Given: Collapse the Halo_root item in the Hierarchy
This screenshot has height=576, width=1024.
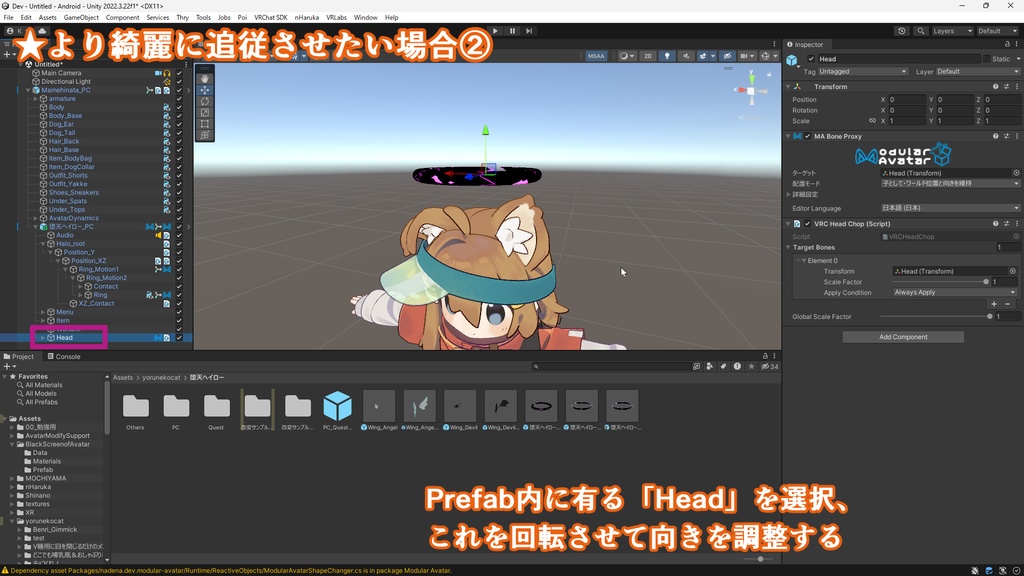Looking at the screenshot, I should [x=44, y=243].
